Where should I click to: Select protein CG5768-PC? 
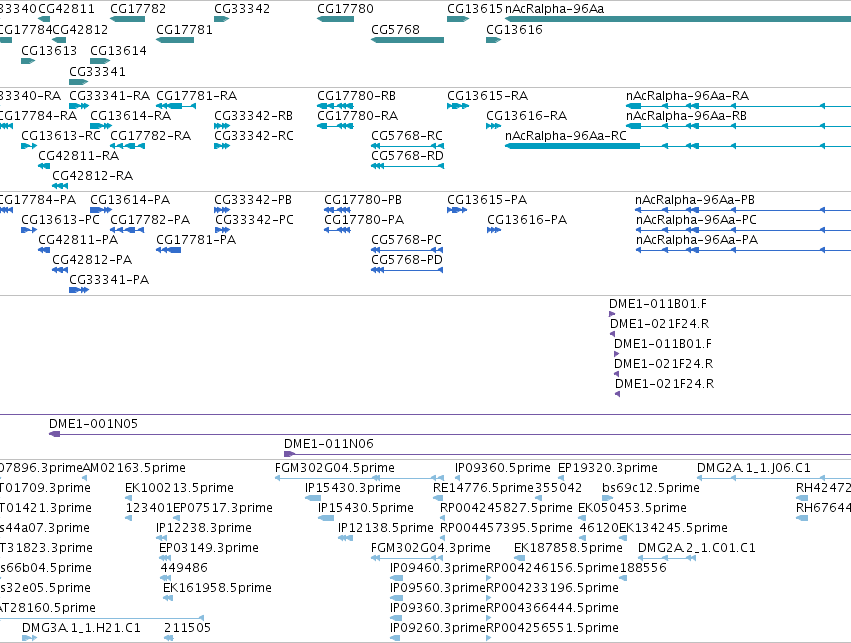click(407, 240)
